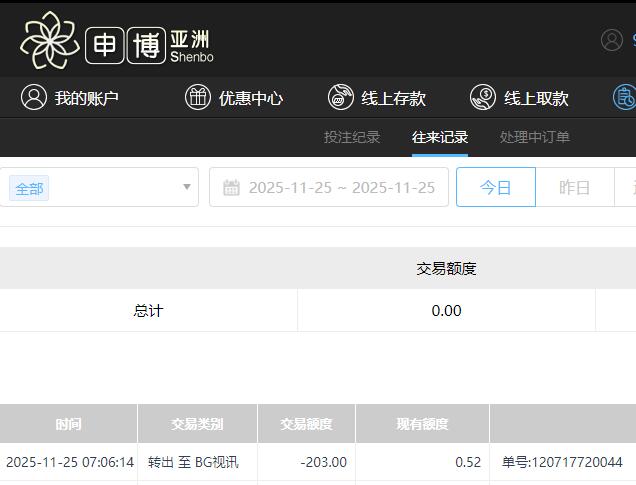Click the 交易类别 column header

(198, 424)
